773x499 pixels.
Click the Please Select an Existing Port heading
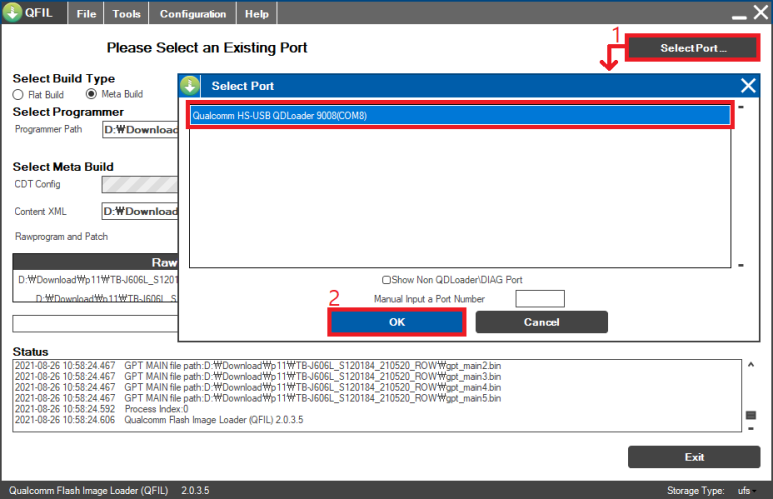coord(207,48)
